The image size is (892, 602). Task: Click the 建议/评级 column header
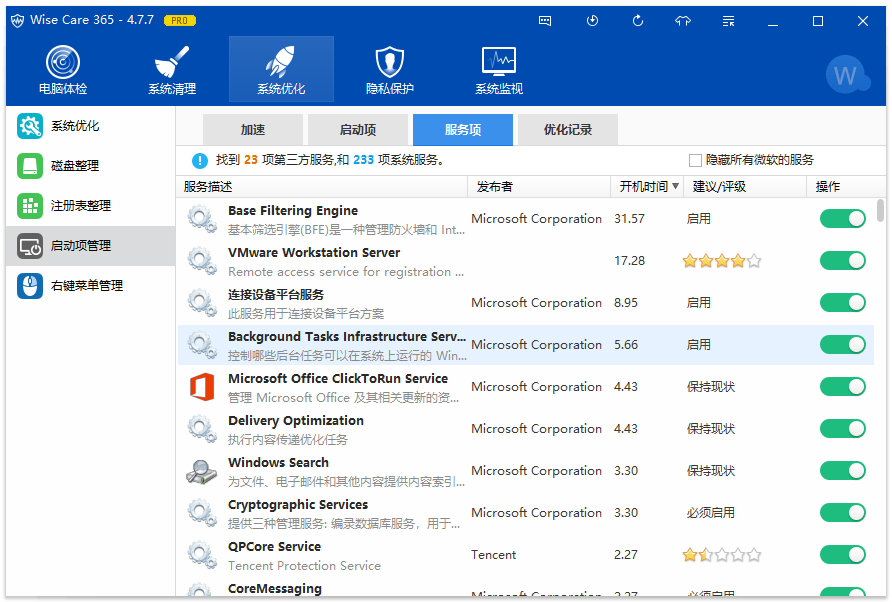[x=744, y=187]
